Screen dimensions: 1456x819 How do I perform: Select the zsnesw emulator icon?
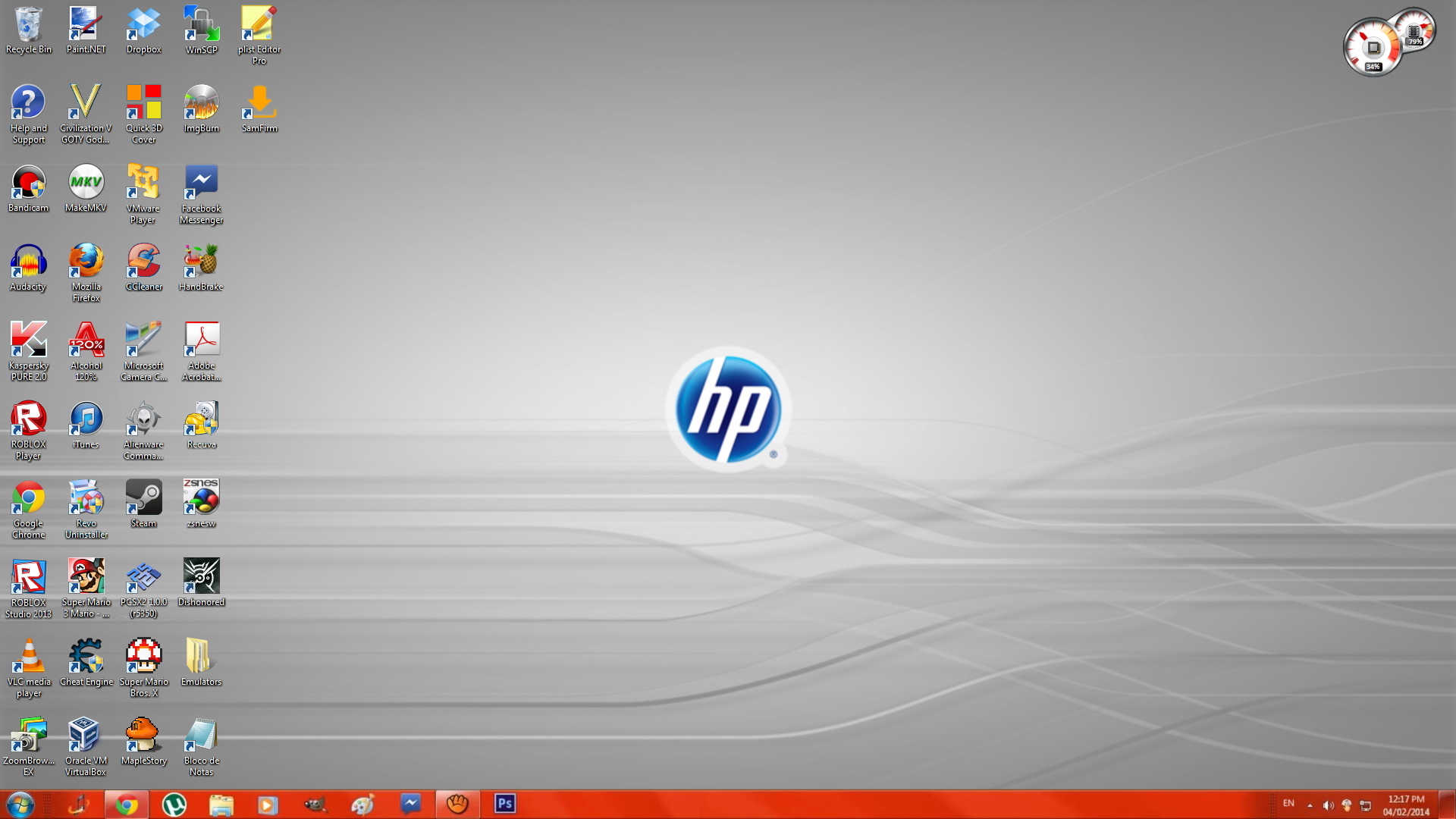(201, 504)
